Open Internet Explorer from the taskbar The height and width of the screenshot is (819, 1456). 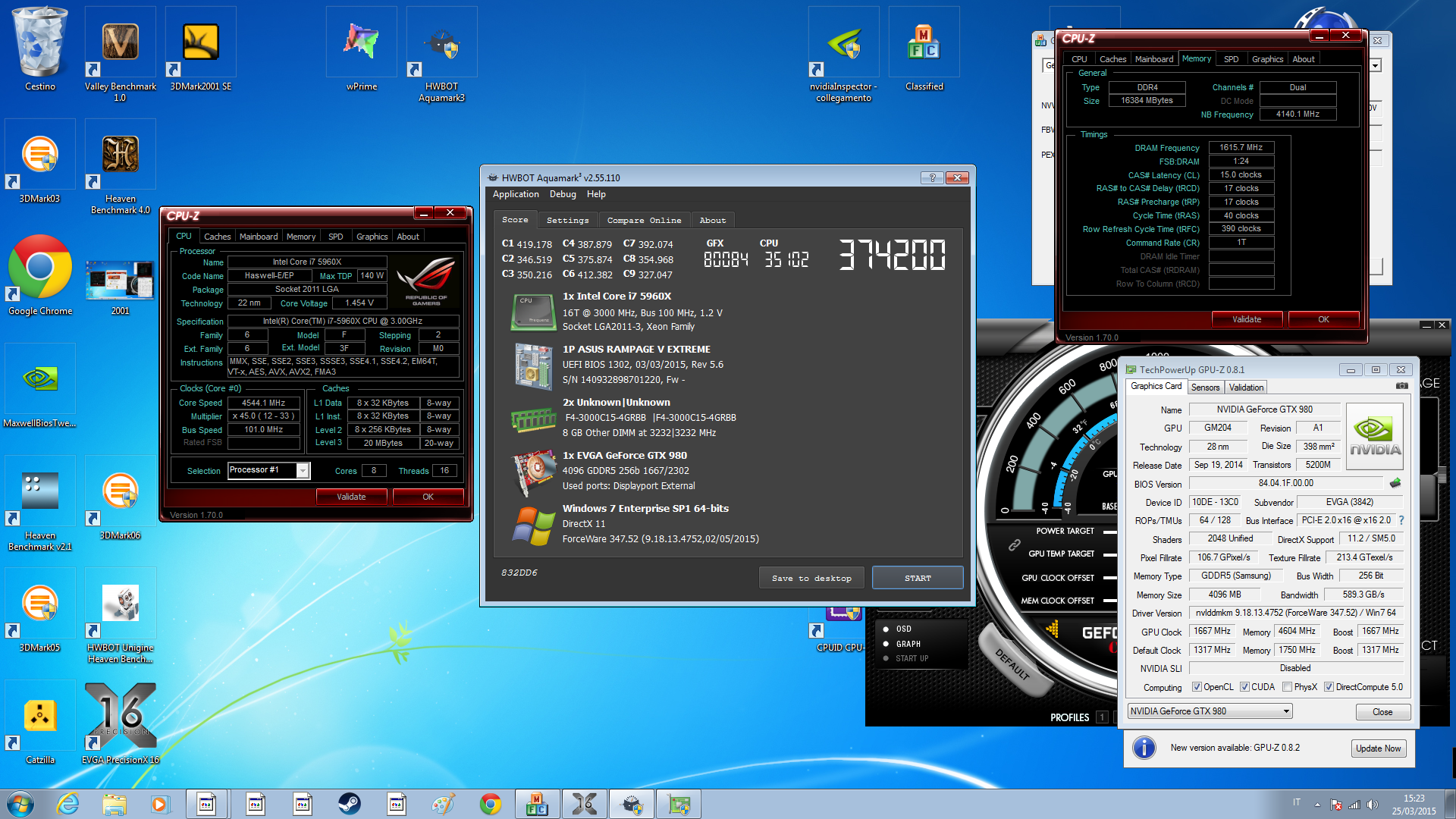pyautogui.click(x=68, y=804)
